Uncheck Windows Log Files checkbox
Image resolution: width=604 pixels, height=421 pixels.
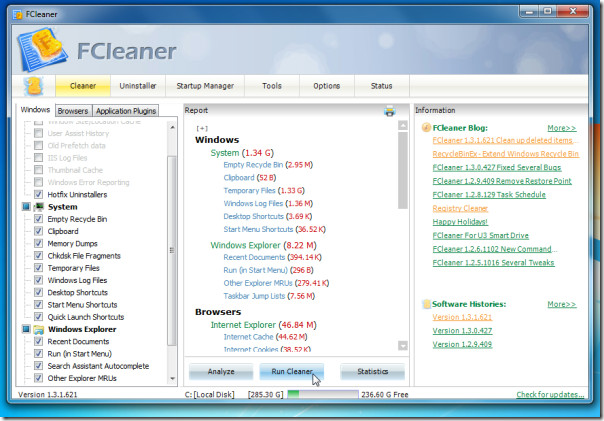tap(38, 280)
